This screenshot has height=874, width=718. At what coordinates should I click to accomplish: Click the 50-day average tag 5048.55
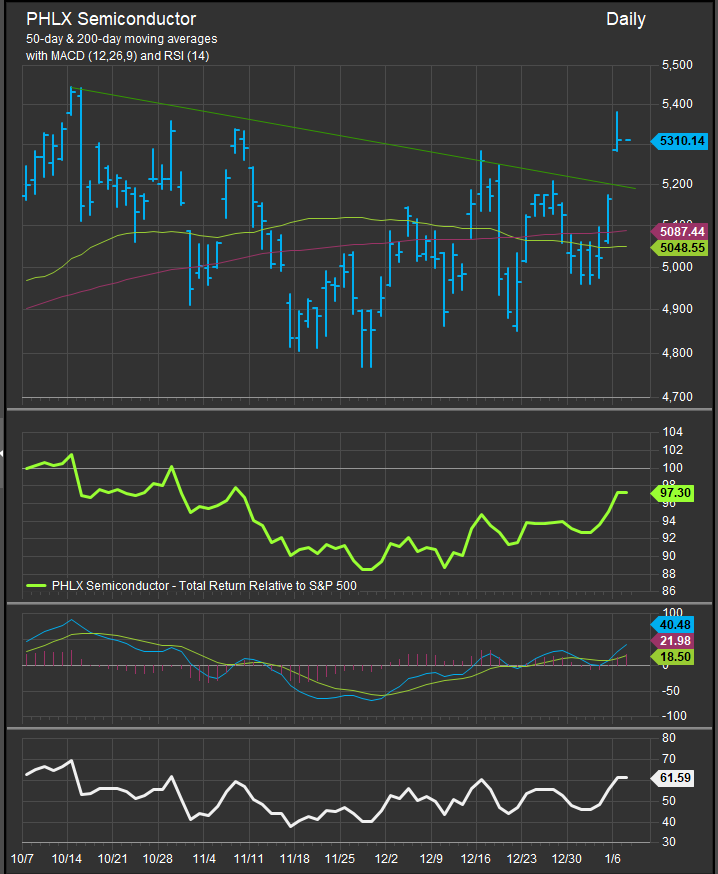click(x=680, y=247)
